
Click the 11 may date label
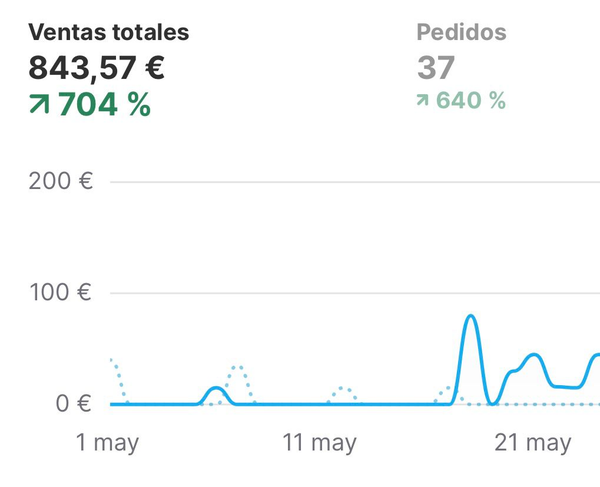[x=319, y=443]
